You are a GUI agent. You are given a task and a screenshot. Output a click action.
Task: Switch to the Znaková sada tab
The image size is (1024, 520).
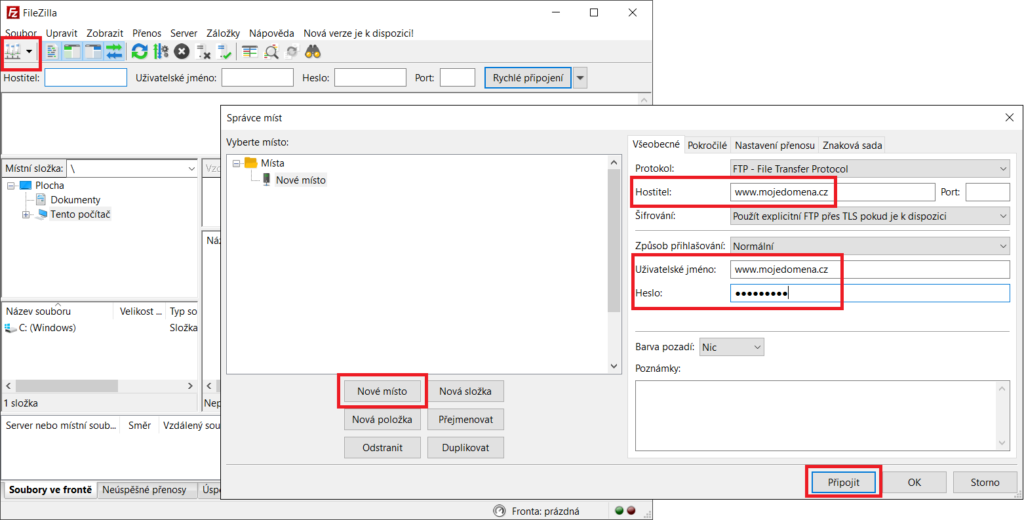(852, 146)
